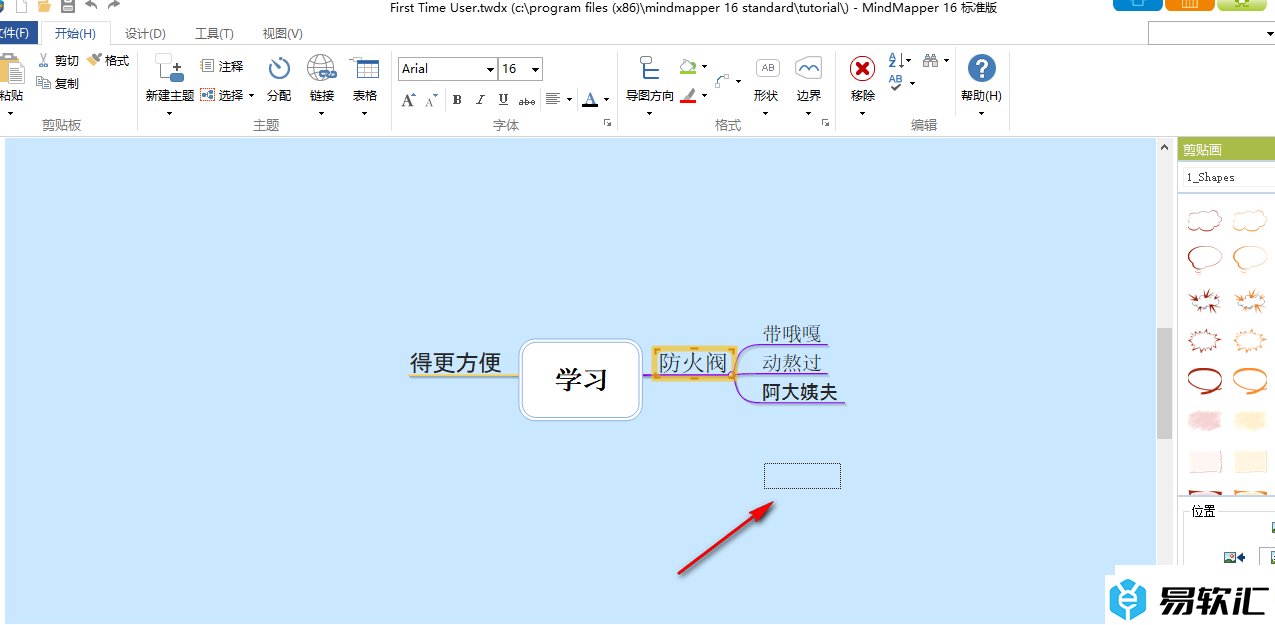
Task: Click the A-Z sort icon
Action: (x=896, y=61)
